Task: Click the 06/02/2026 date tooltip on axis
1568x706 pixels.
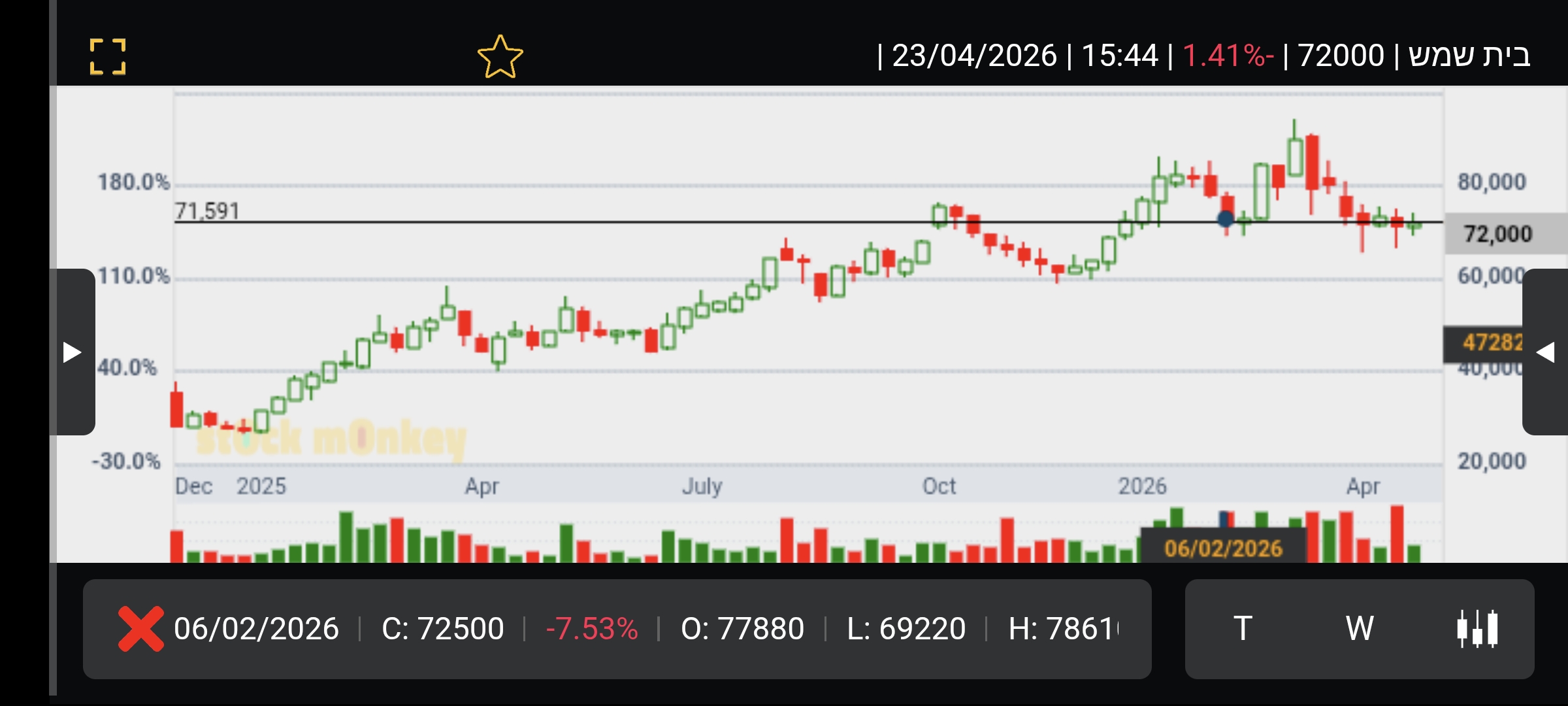Action: coord(1223,548)
